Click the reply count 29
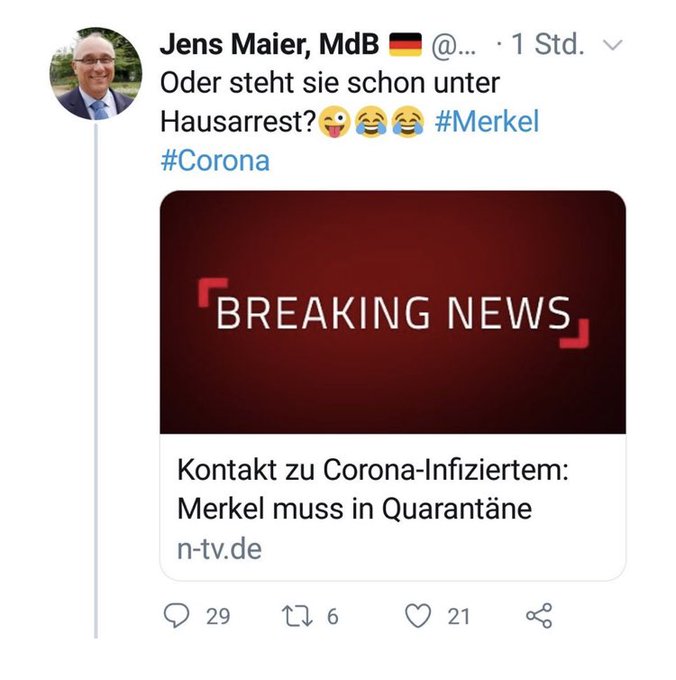 coord(218,616)
